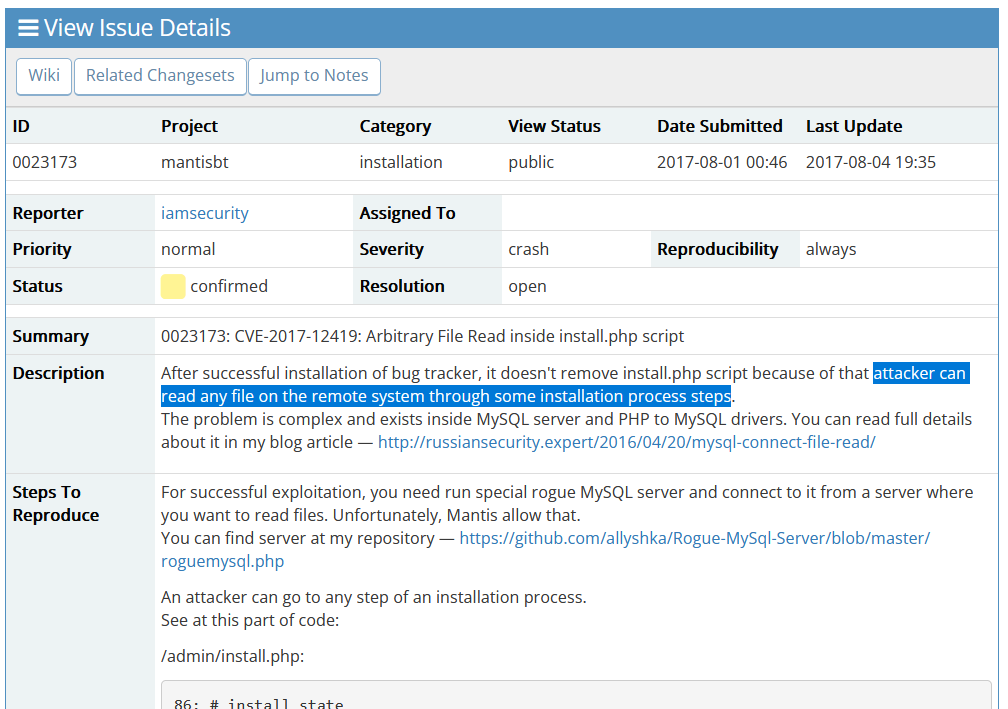Click the hamburger menu icon beside View Issue Details
1008x709 pixels.
[28, 28]
